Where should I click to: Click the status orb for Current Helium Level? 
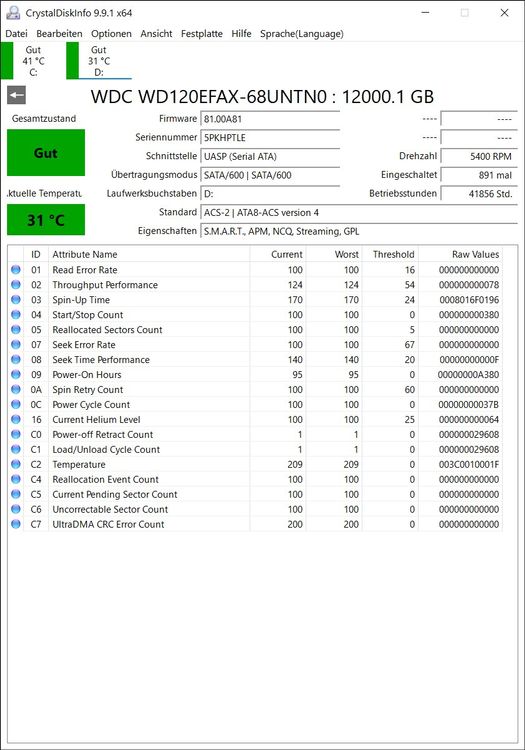tap(16, 419)
